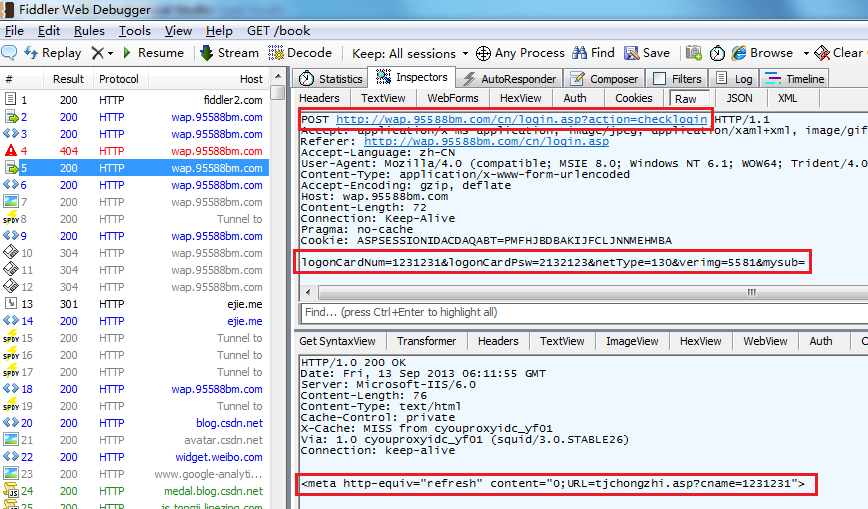Open the GET /book menu item
This screenshot has width=868, height=509.
pyautogui.click(x=278, y=30)
